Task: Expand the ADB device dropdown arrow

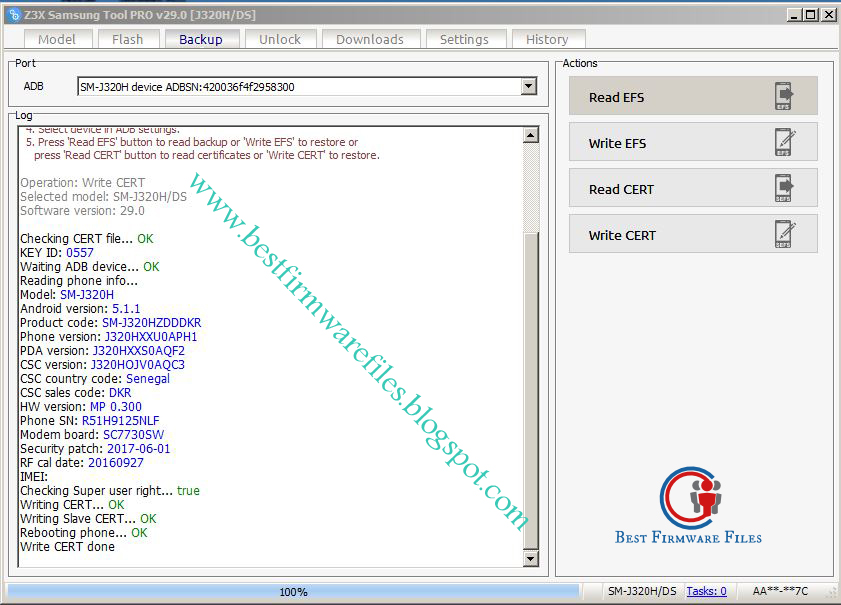Action: 529,86
